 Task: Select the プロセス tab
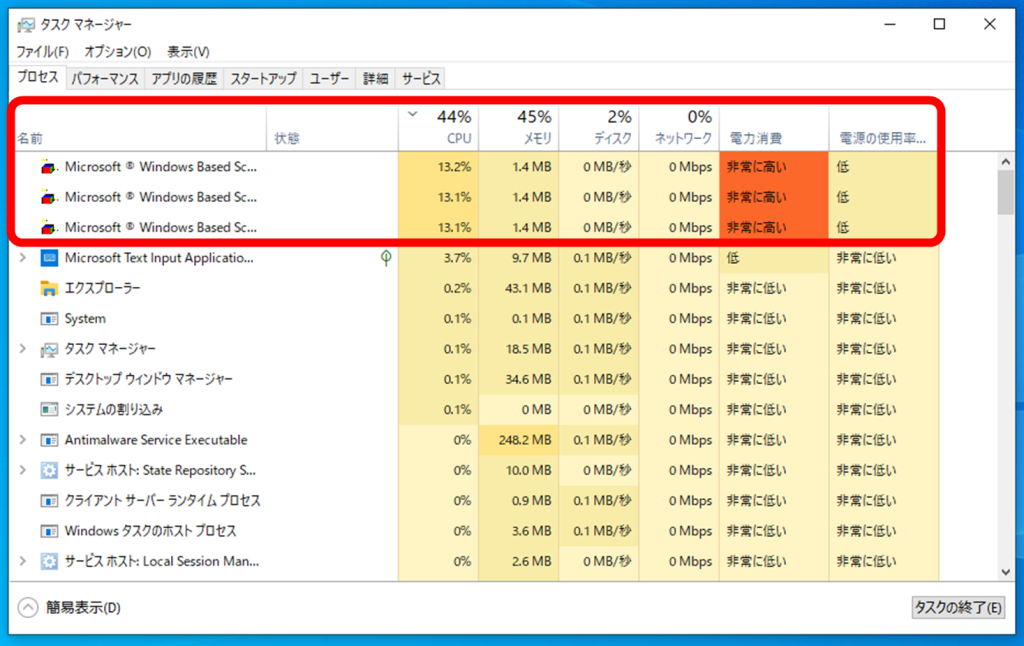point(38,77)
